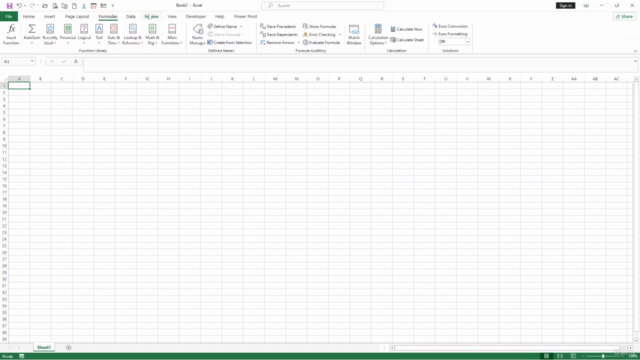Click the Search box in title bar
Screen dimensions: 640x360
click(x=322, y=6)
